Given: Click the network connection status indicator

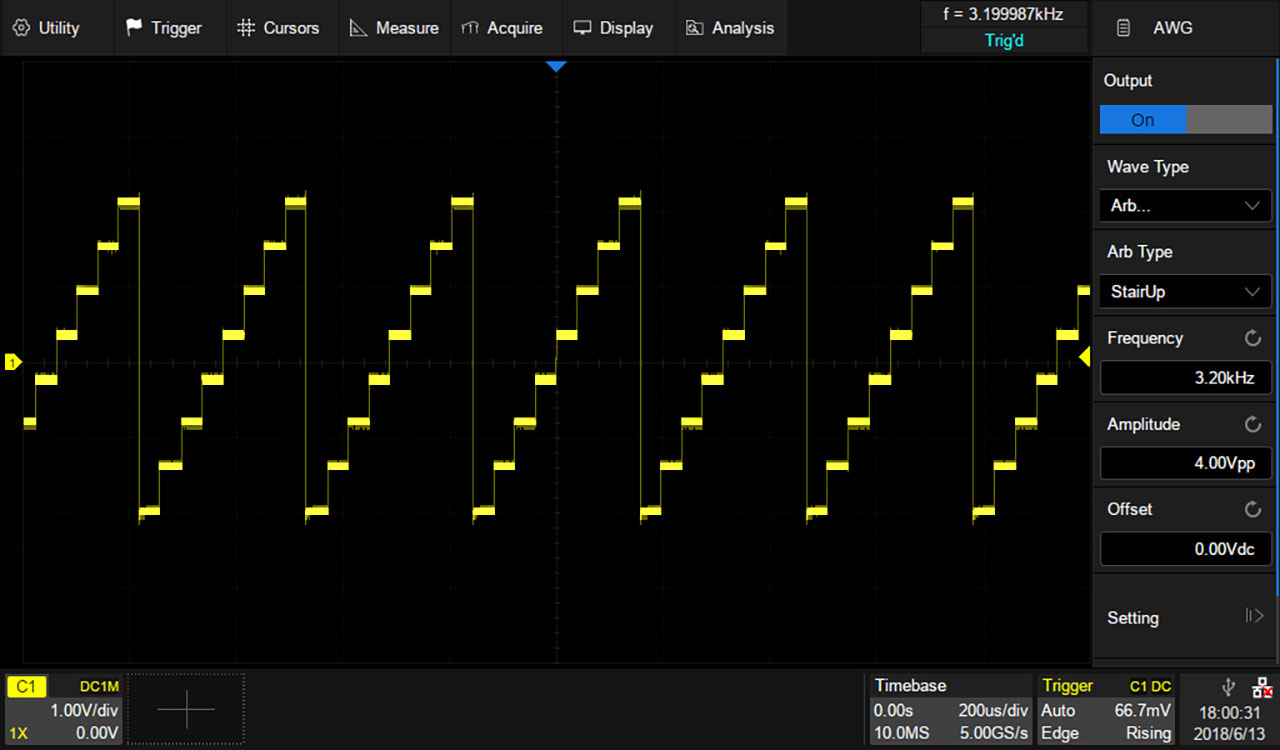Looking at the screenshot, I should coord(1259,686).
